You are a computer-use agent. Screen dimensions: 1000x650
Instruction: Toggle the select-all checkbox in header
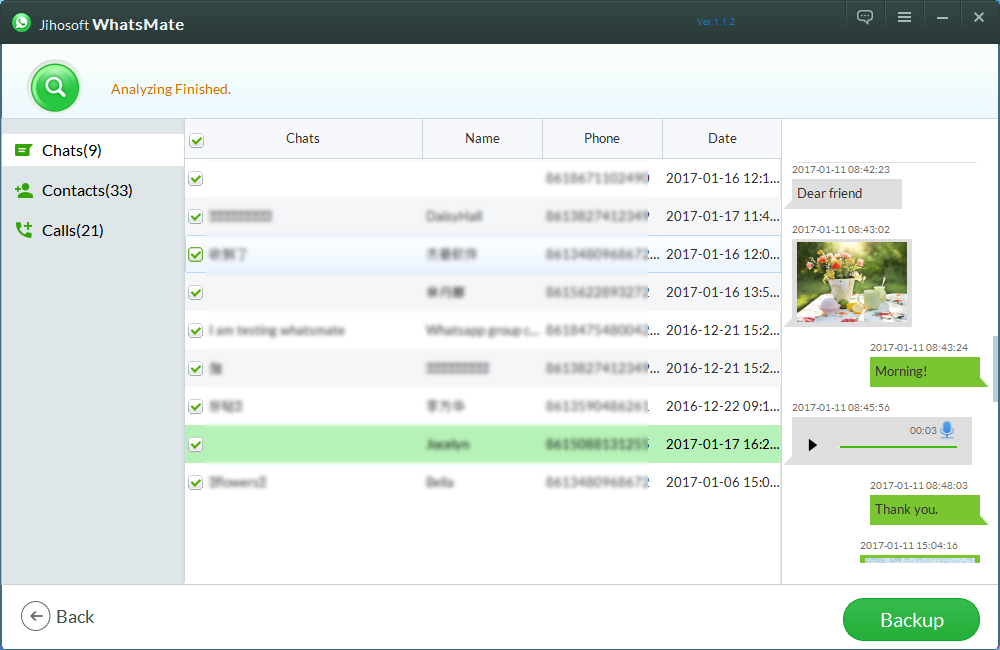(x=196, y=140)
